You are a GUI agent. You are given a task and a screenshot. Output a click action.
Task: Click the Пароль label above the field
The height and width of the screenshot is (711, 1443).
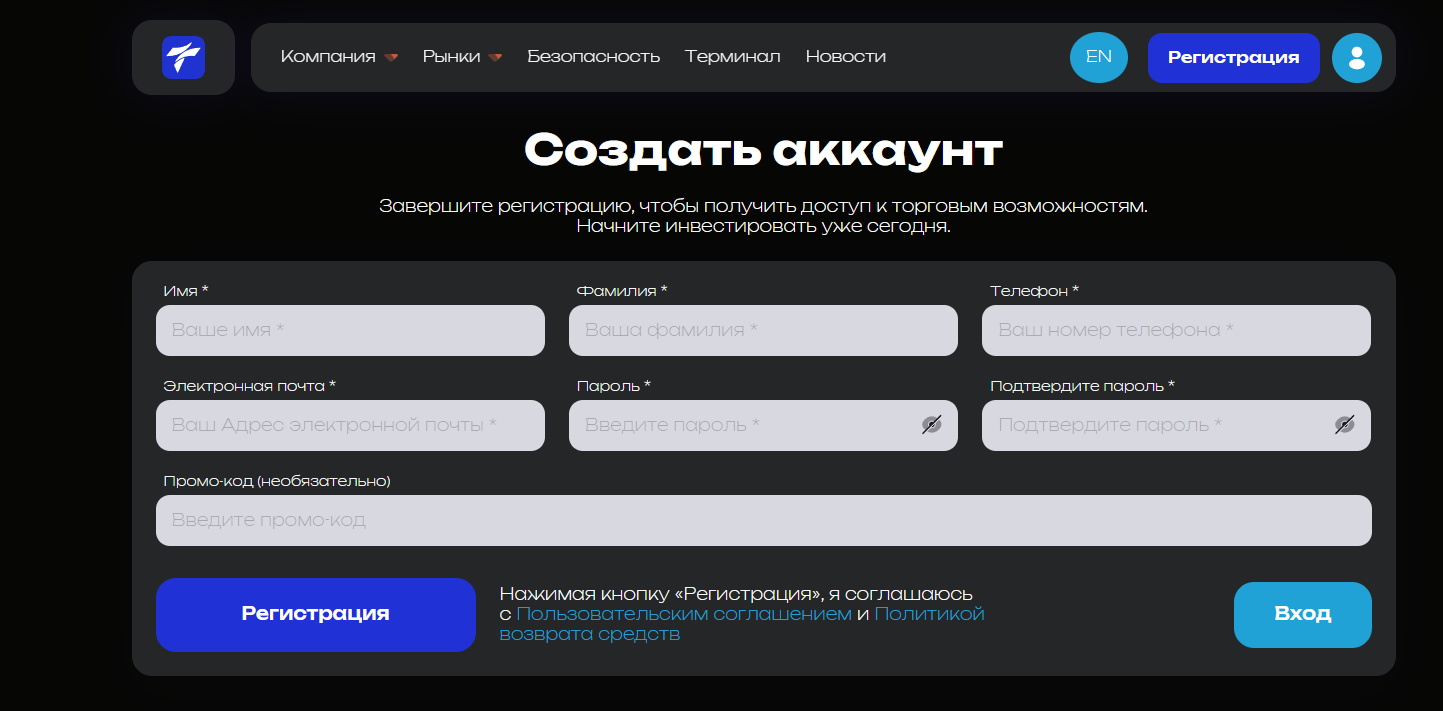[614, 386]
